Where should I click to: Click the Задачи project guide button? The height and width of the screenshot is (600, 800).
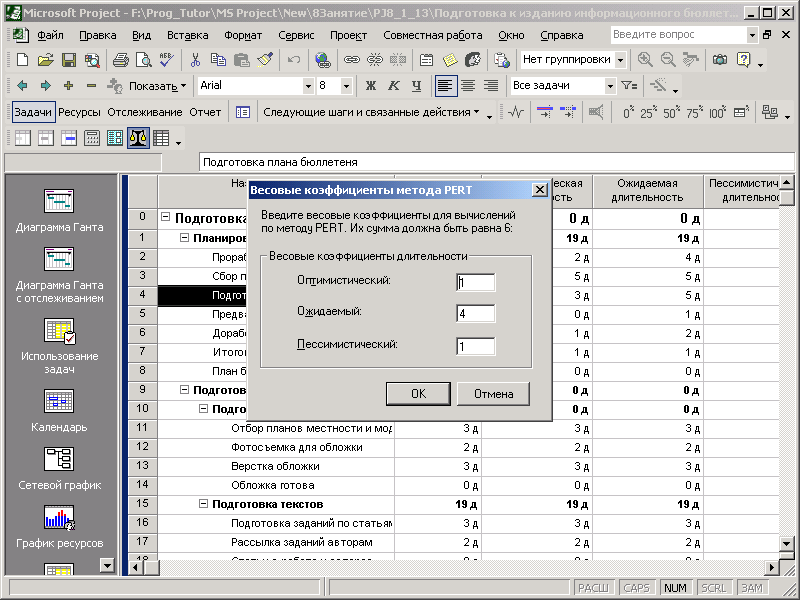coord(33,112)
